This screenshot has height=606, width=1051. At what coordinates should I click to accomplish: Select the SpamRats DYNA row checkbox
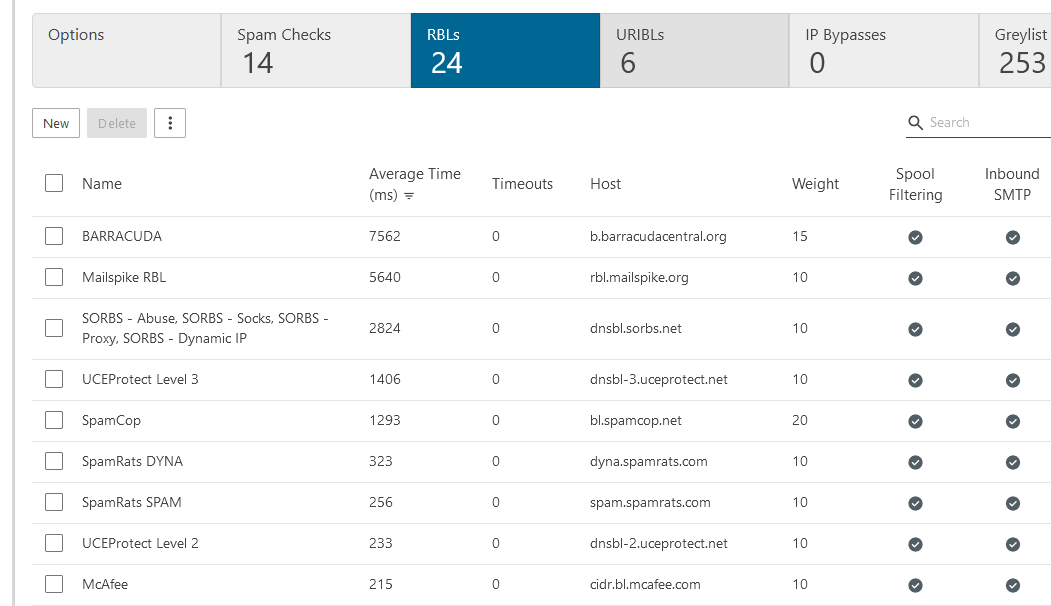(x=54, y=461)
